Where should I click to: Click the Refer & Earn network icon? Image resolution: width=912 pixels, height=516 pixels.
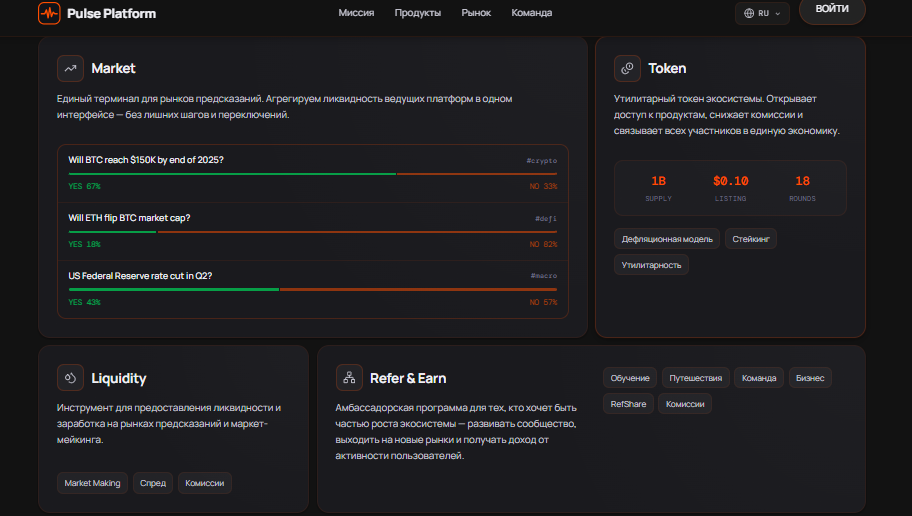(349, 378)
